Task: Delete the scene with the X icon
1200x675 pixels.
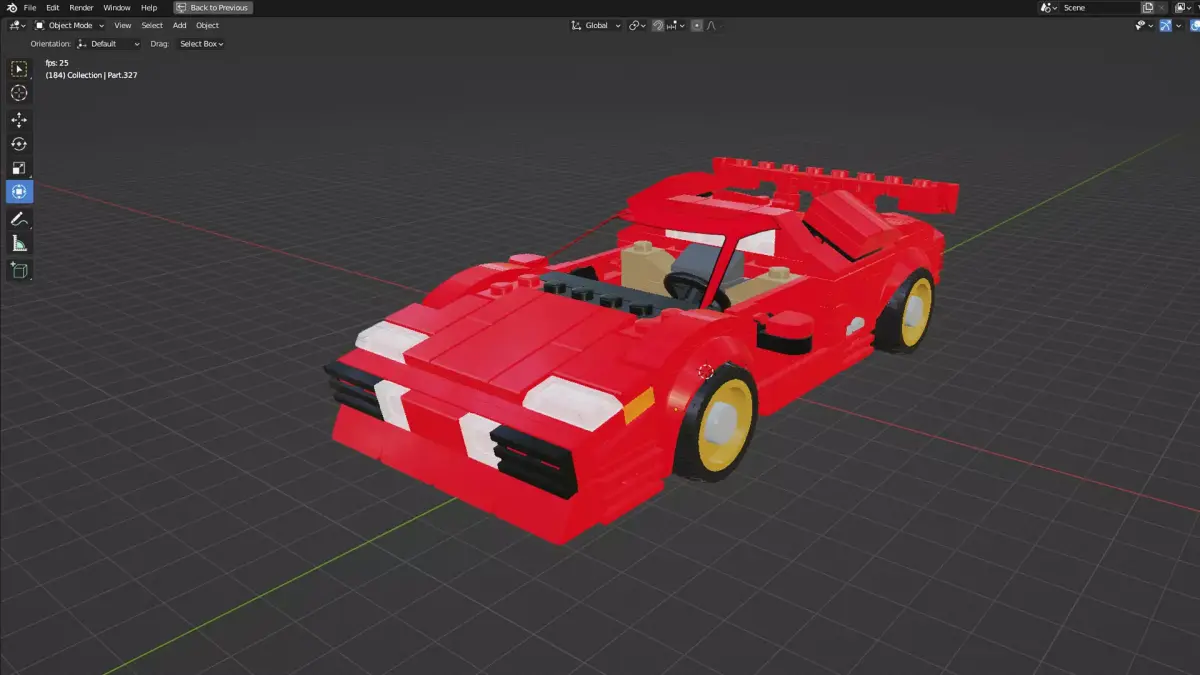Action: click(1161, 7)
